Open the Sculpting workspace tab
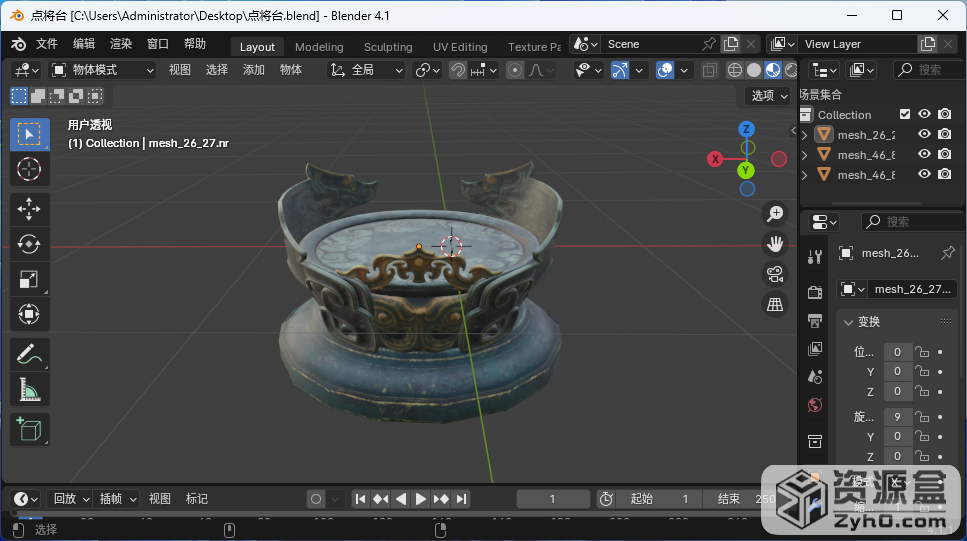Image resolution: width=967 pixels, height=541 pixels. (x=388, y=47)
